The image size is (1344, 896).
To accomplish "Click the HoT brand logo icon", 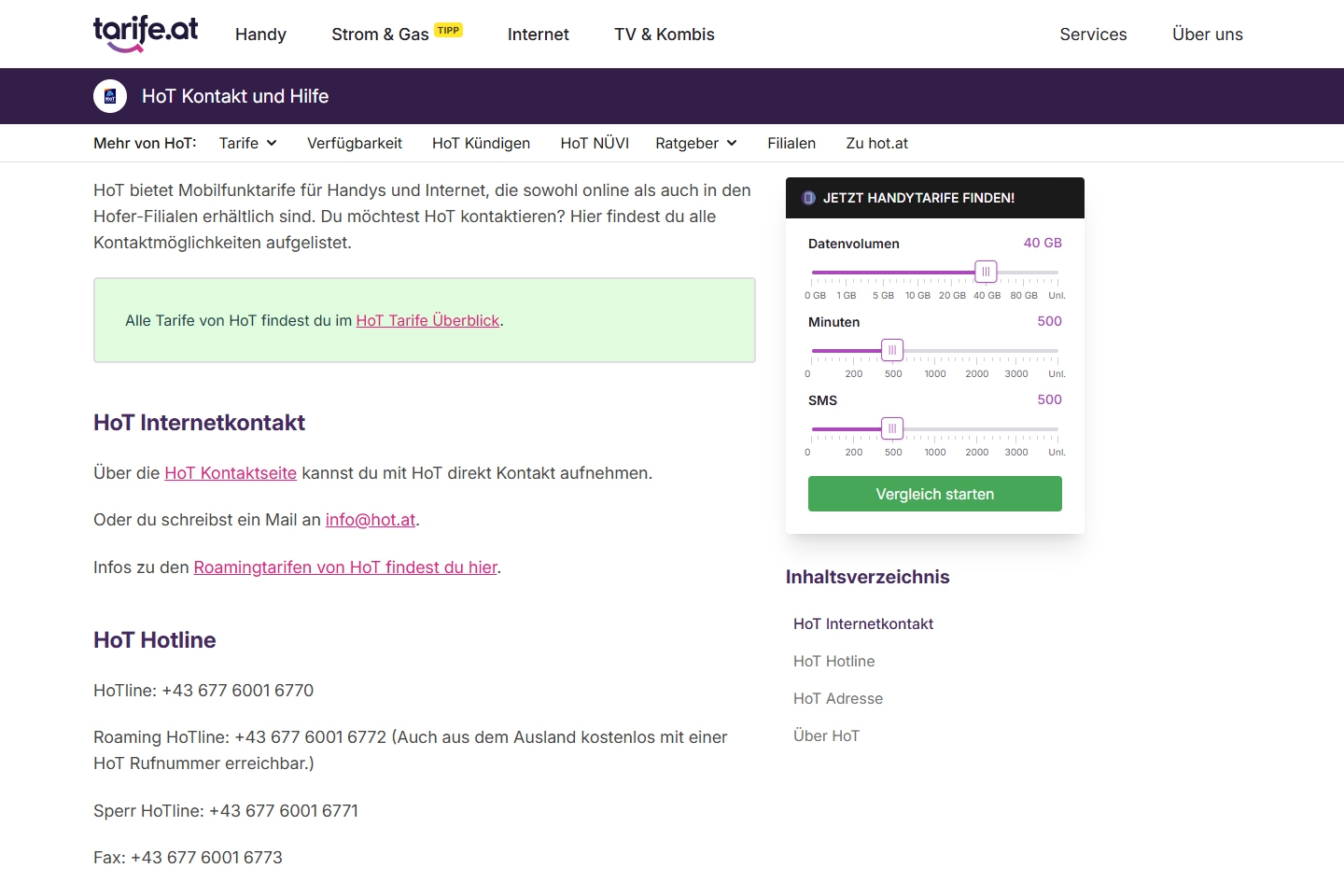I will pyautogui.click(x=110, y=96).
